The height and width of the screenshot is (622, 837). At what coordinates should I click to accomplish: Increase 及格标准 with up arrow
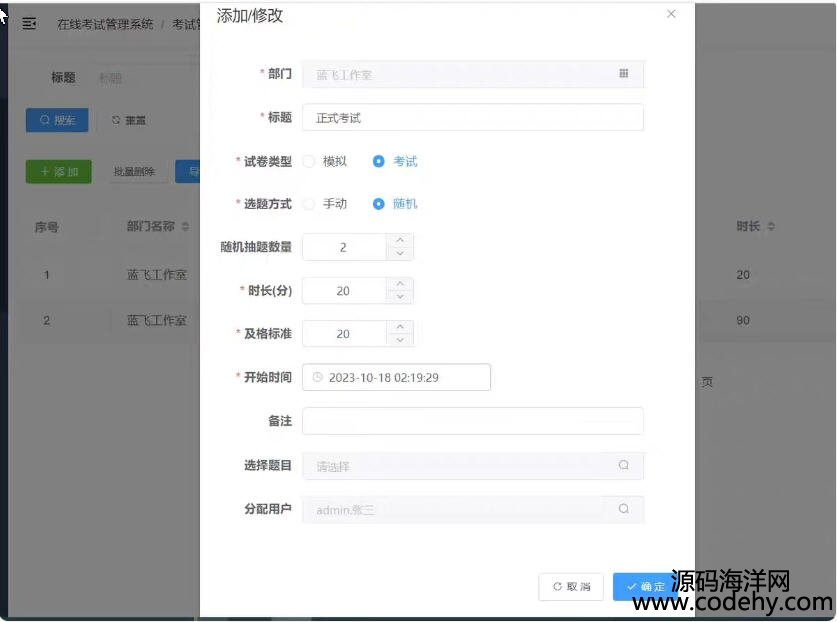point(400,326)
